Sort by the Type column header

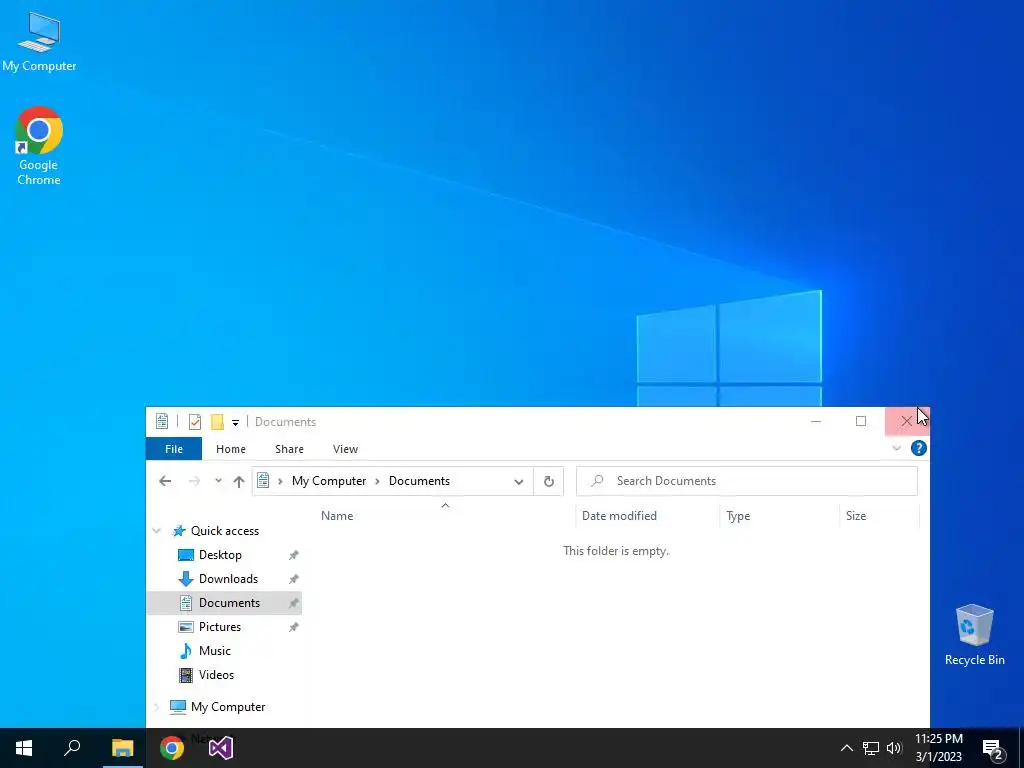click(x=738, y=515)
